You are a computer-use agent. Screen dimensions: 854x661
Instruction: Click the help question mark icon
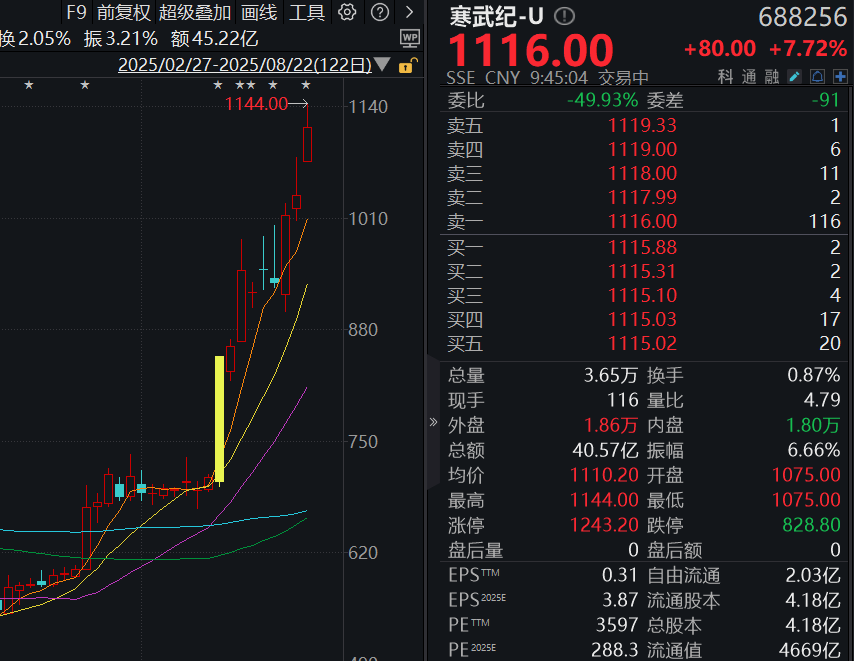380,12
